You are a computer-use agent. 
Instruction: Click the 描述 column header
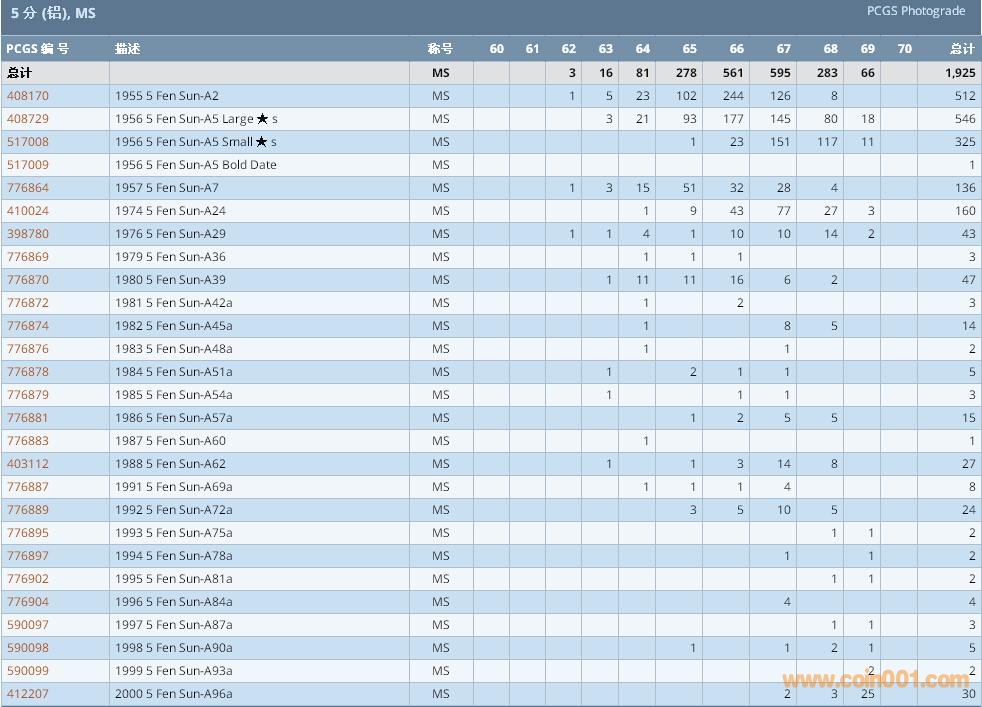point(127,49)
